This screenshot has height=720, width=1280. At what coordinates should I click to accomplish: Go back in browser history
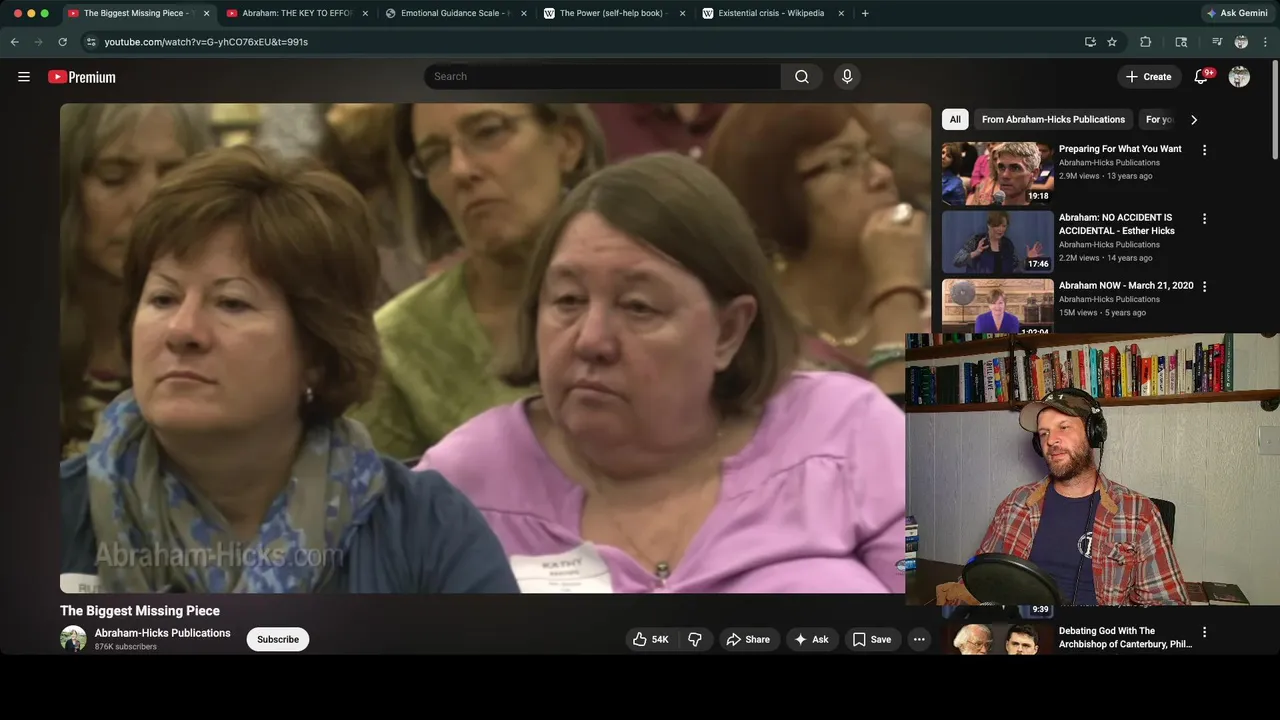(x=15, y=42)
